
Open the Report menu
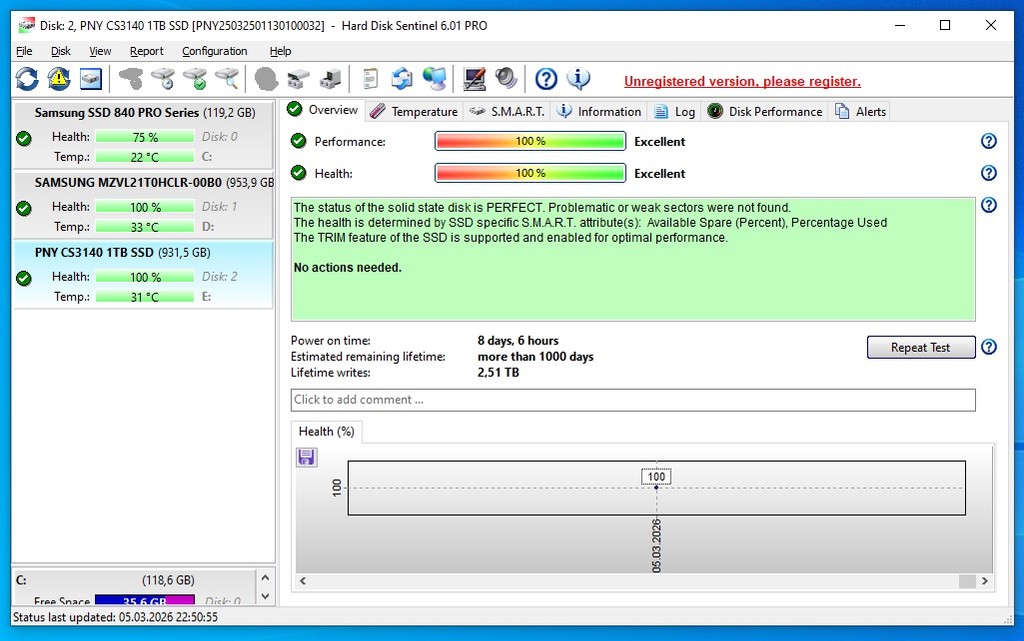pyautogui.click(x=146, y=51)
